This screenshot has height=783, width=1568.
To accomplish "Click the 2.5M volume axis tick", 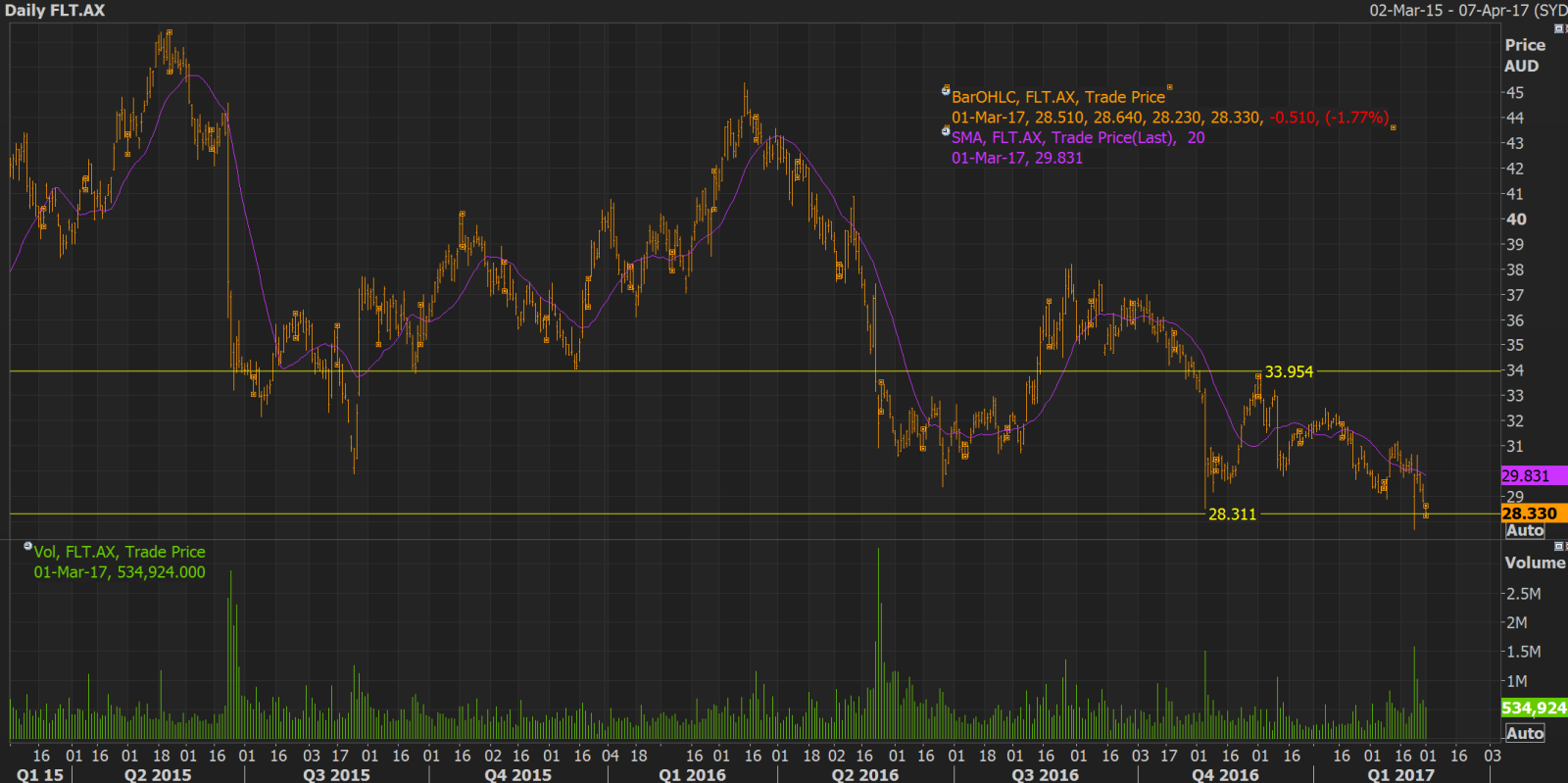I will [1524, 594].
